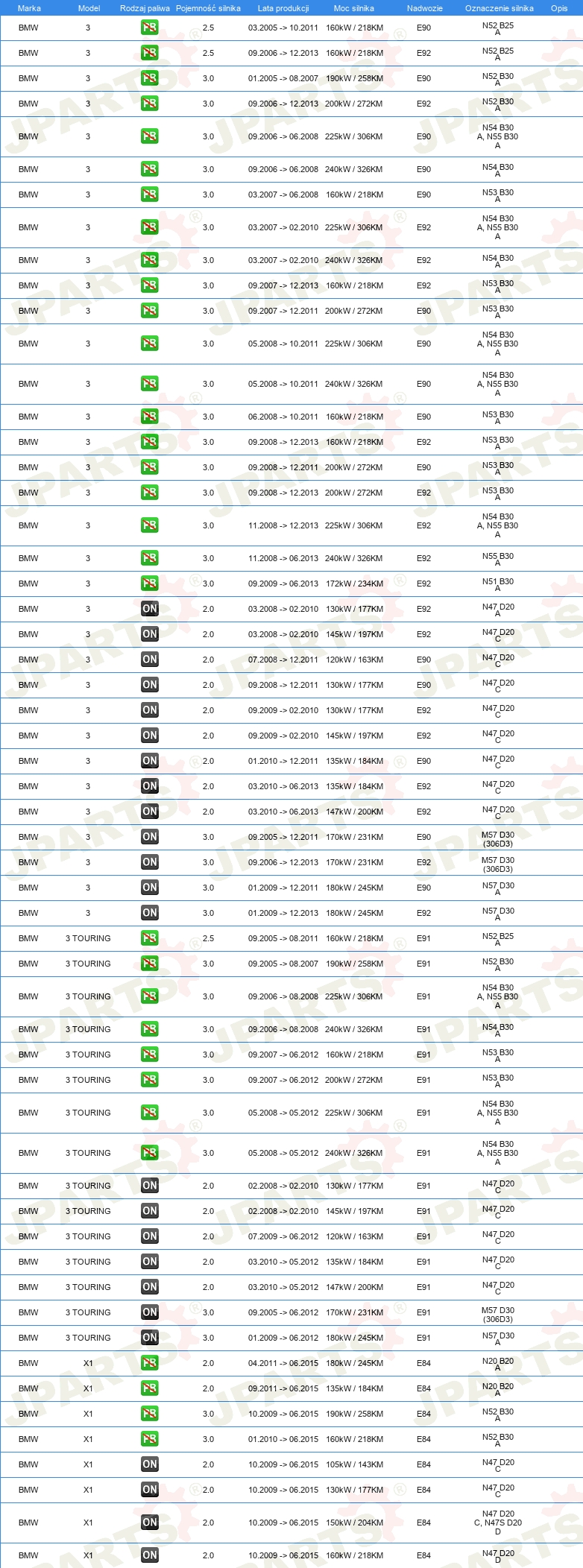
Task: Click power value '105kW / 143KM'
Action: coord(354,1464)
